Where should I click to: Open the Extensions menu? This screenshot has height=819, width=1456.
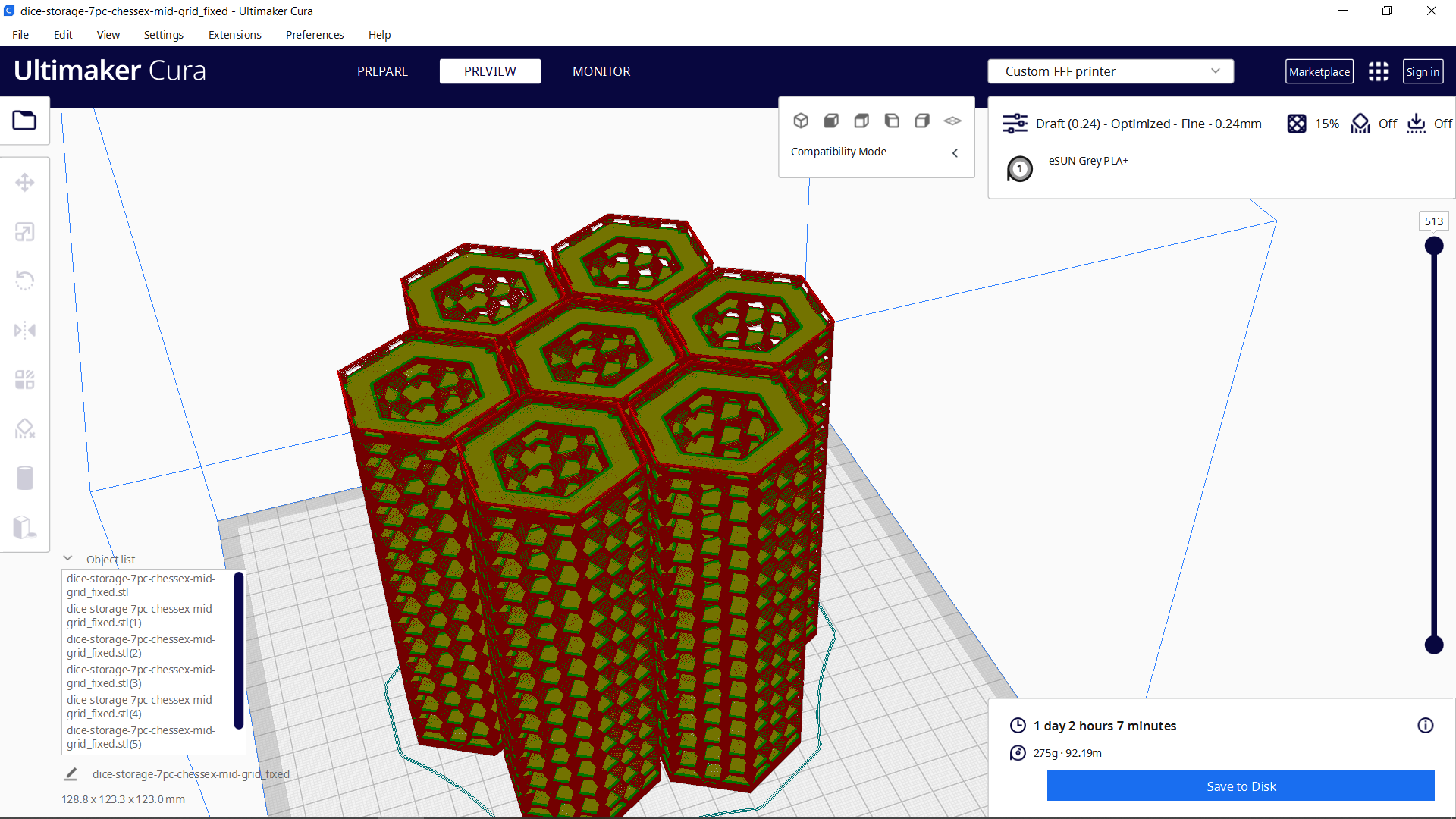[x=234, y=35]
